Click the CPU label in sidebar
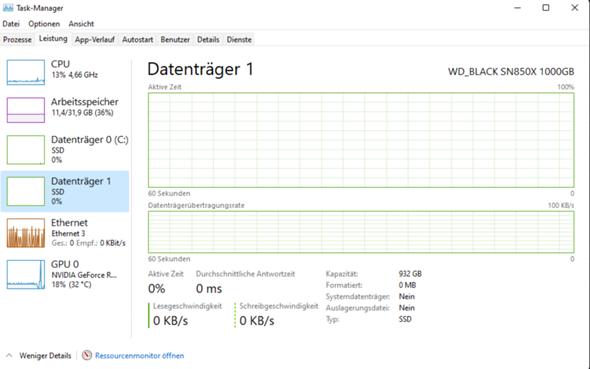The height and width of the screenshot is (369, 590). point(61,64)
